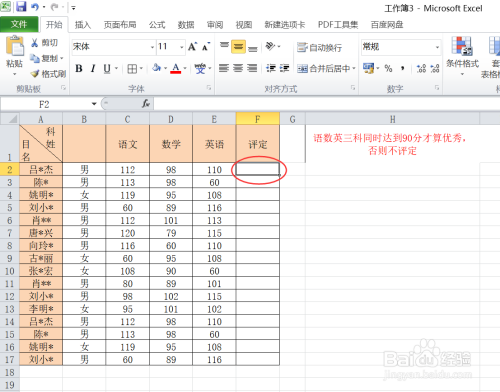Expand the Name Box dropdown arrow
This screenshot has width=500, height=392.
(x=94, y=104)
